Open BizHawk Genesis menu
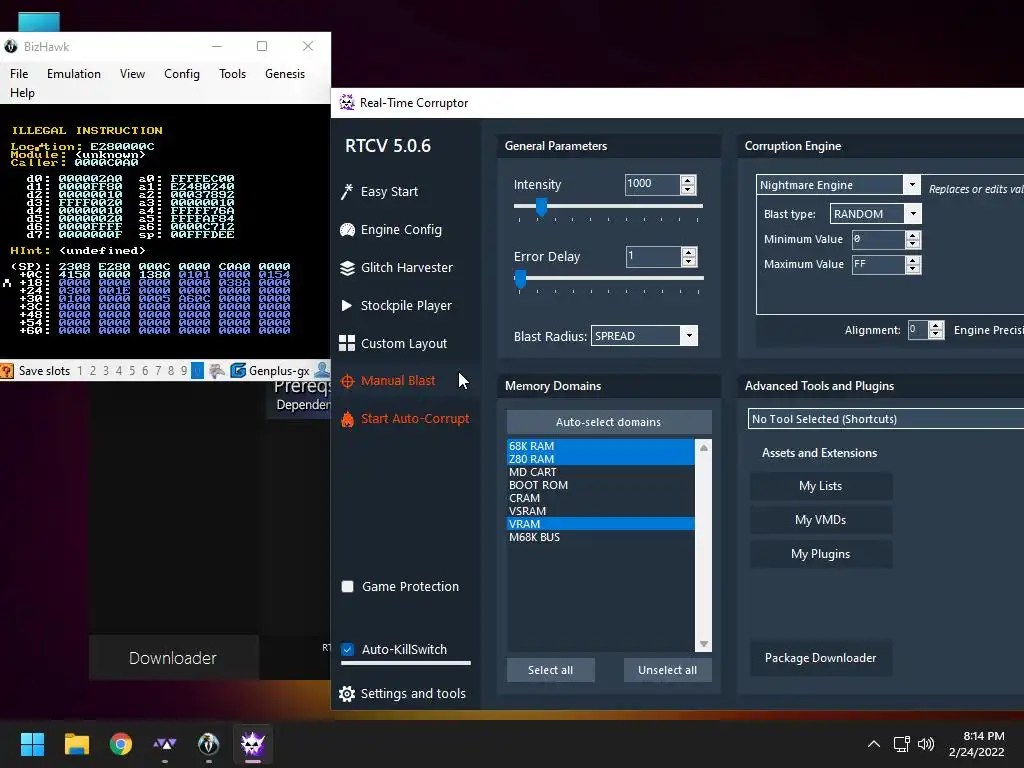The width and height of the screenshot is (1024, 768). click(x=285, y=74)
